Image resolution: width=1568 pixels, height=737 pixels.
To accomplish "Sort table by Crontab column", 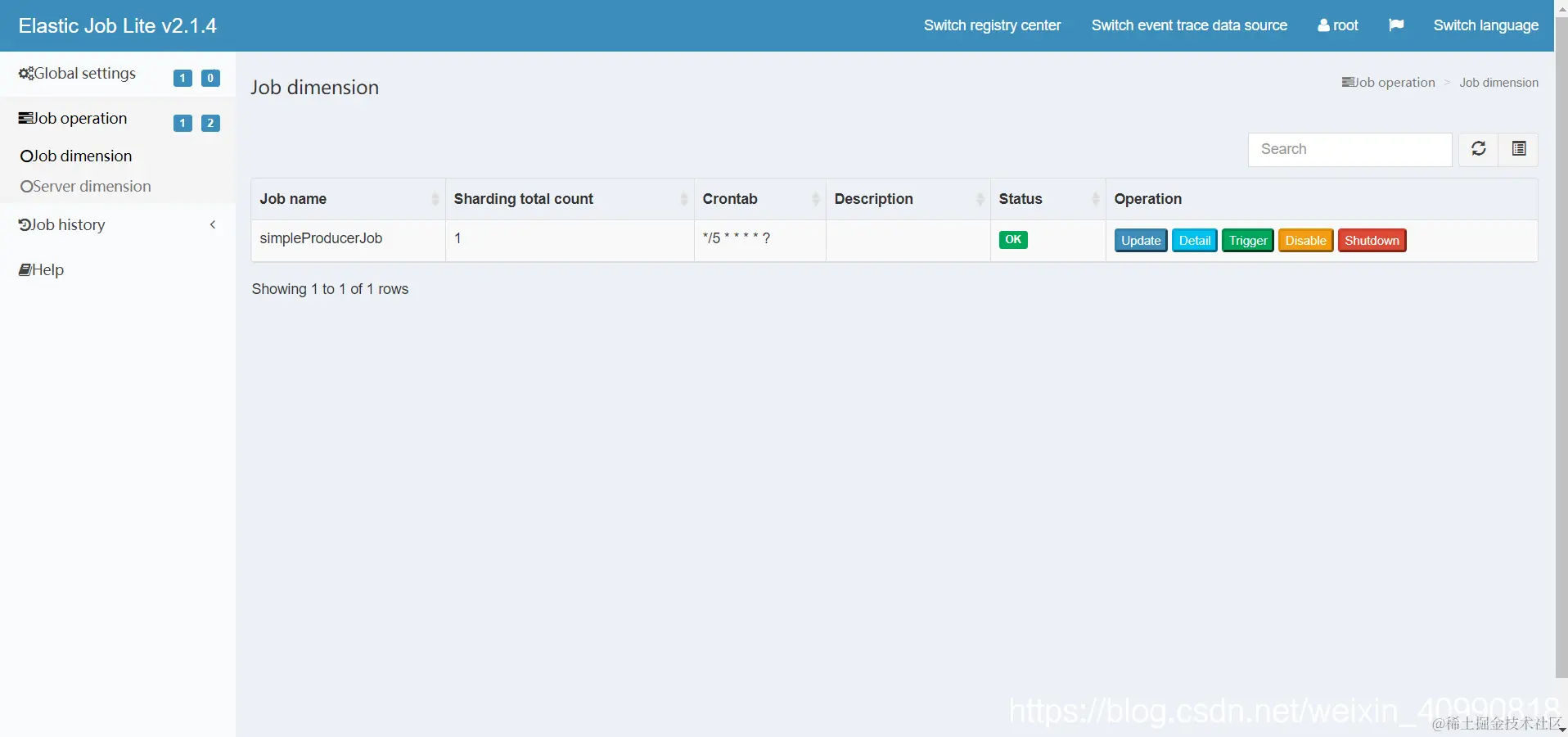I will pyautogui.click(x=759, y=199).
